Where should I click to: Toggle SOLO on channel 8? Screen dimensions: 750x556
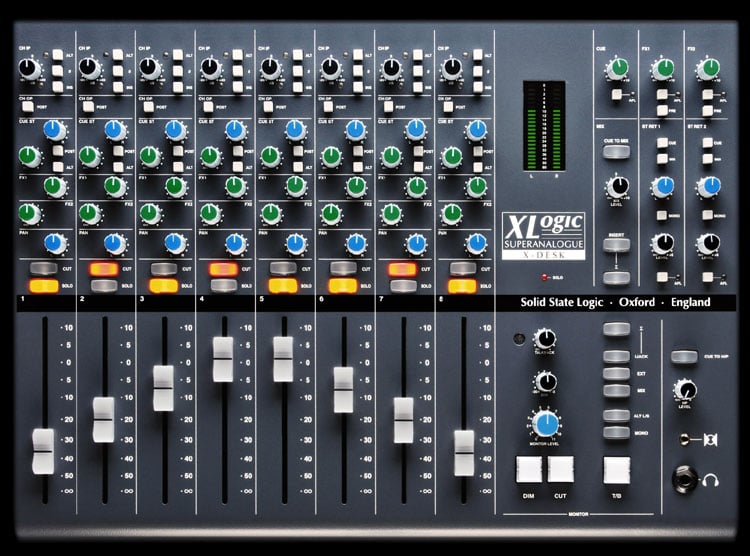point(463,286)
